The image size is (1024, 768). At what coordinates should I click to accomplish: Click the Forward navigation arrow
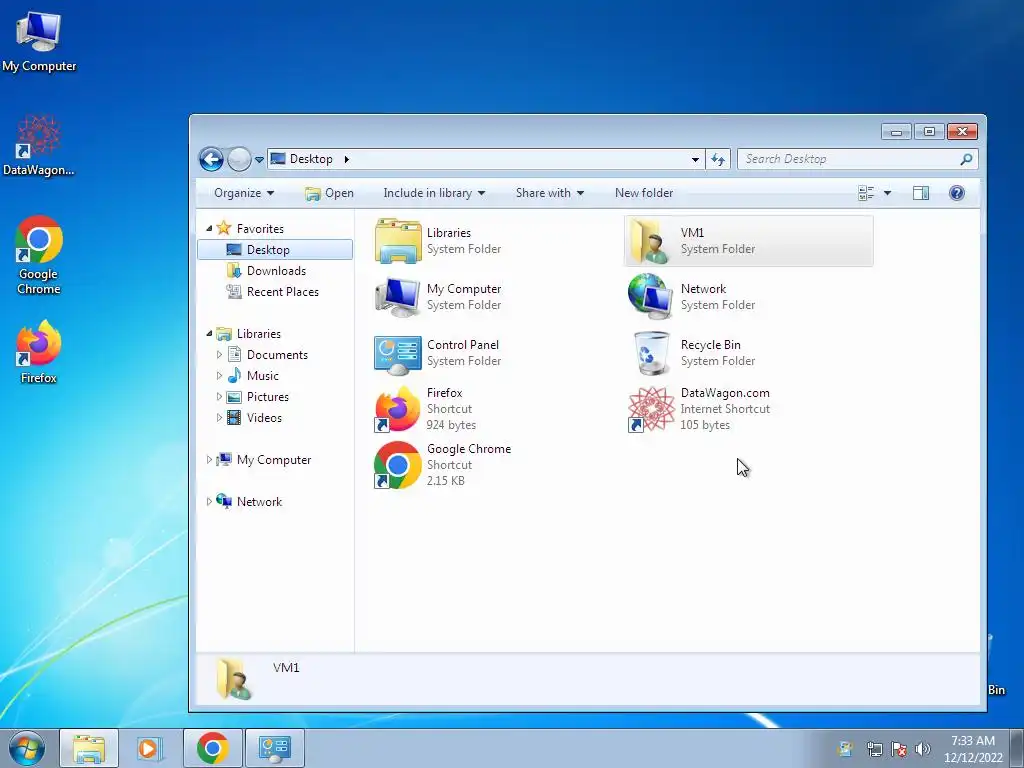[x=239, y=159]
